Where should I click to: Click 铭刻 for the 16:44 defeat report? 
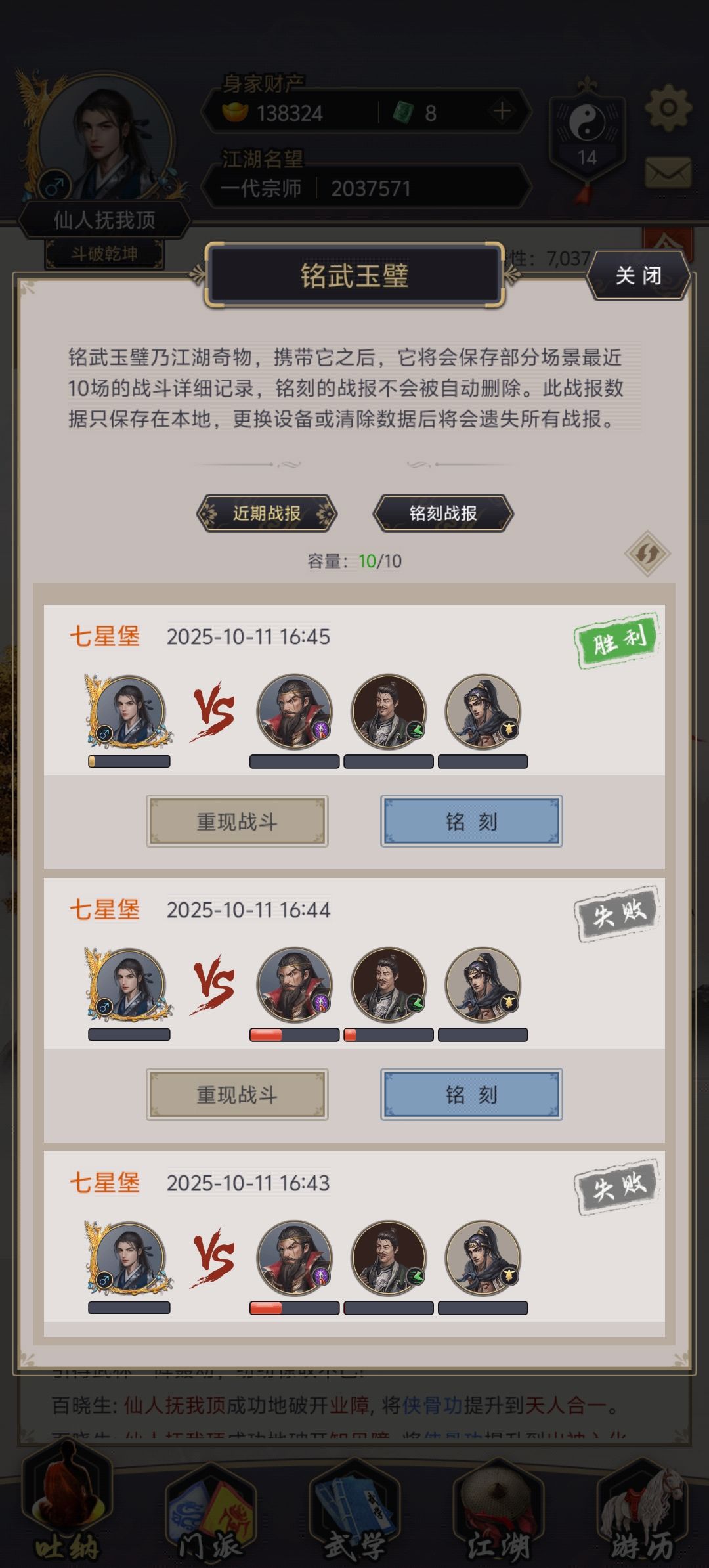coord(471,1095)
